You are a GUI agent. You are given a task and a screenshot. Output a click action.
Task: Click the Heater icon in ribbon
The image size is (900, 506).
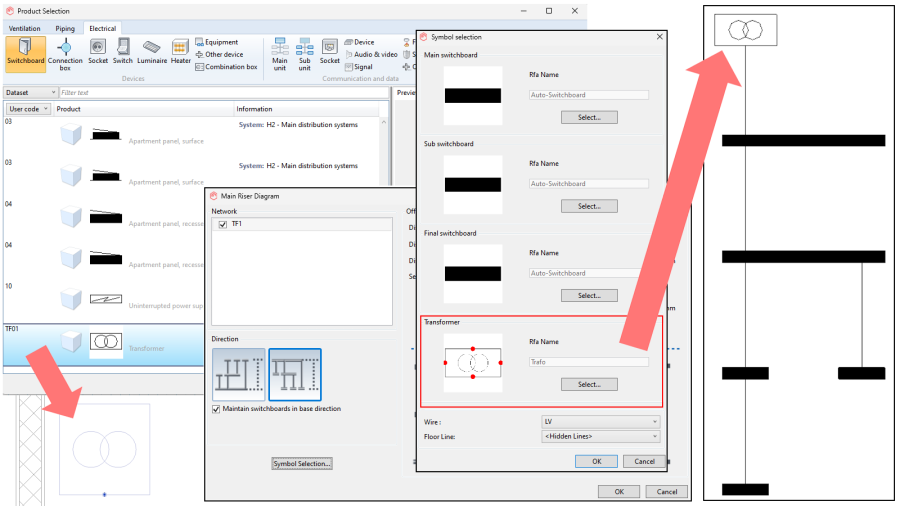[180, 51]
